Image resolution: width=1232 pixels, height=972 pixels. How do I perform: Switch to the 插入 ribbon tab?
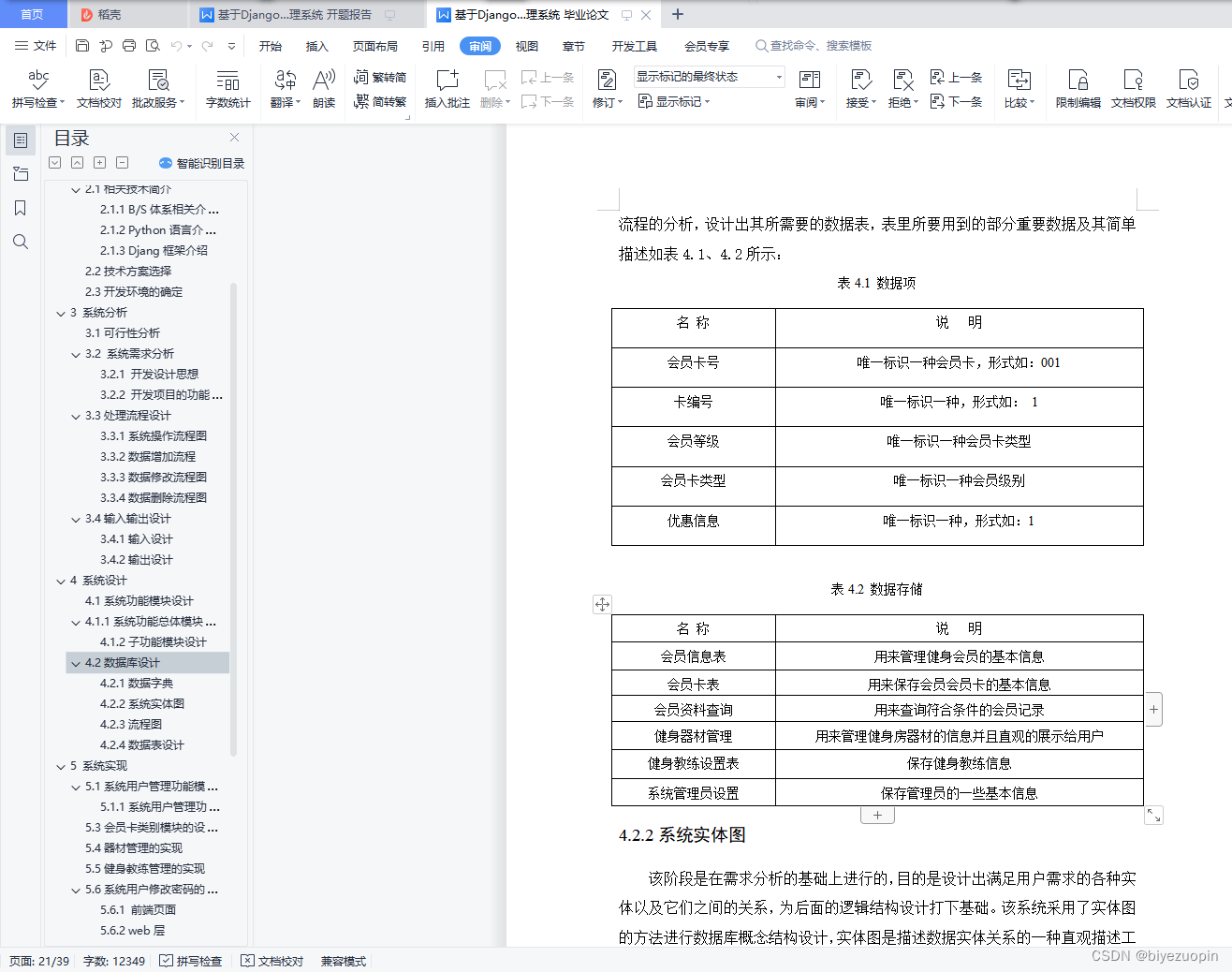tap(317, 46)
